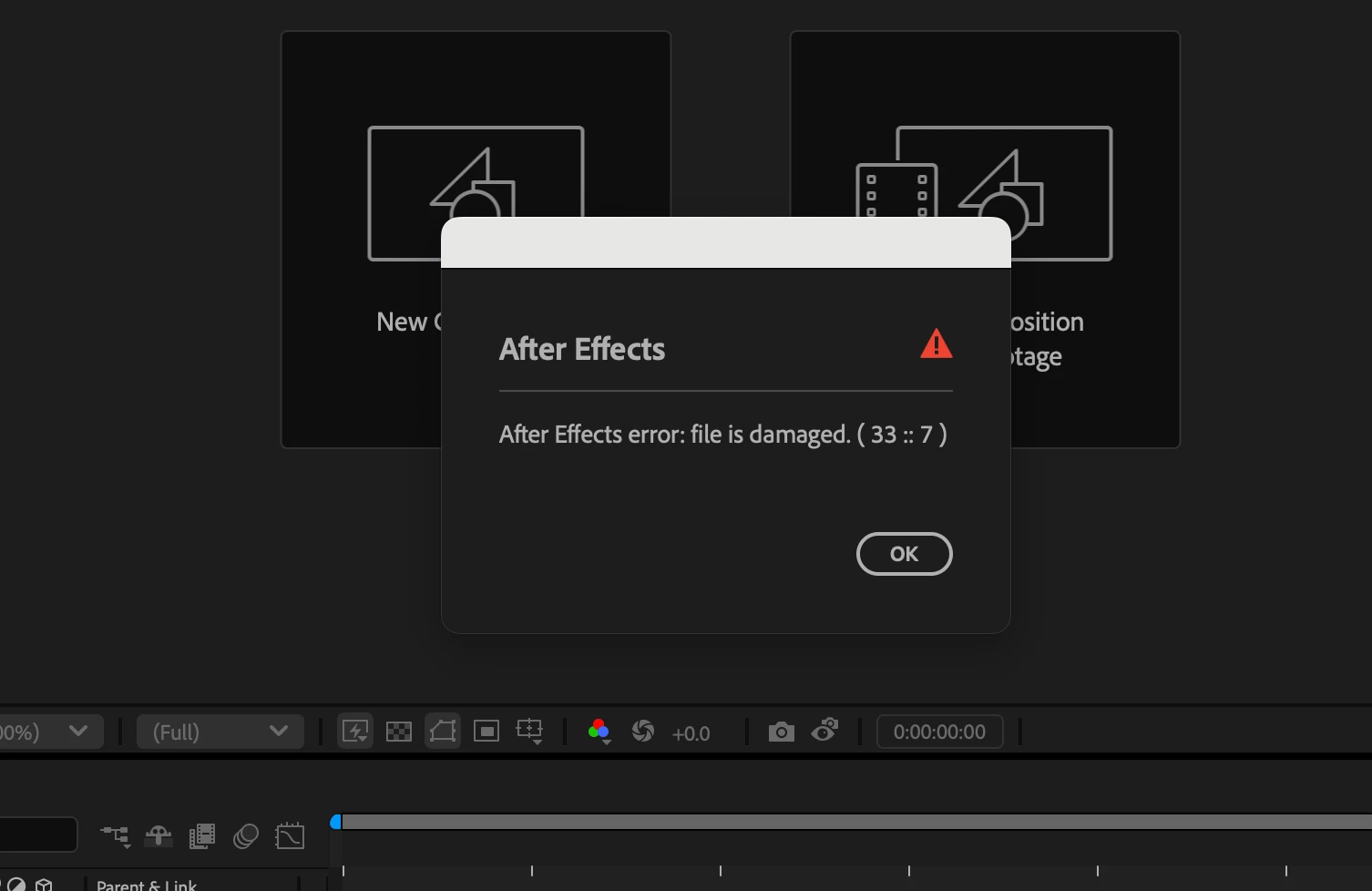
Task: Open the magnification percentage dropdown
Action: point(50,732)
